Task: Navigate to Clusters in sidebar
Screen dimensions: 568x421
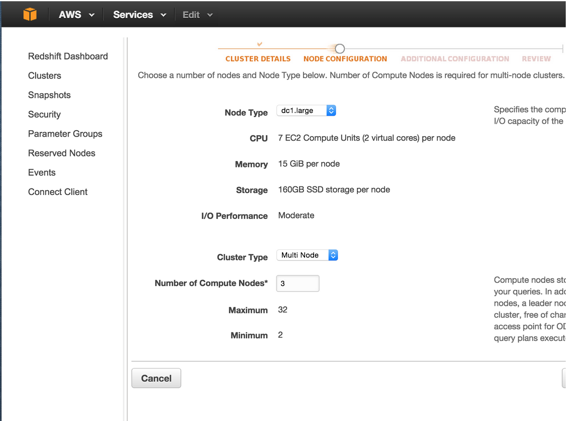Action: [x=45, y=76]
